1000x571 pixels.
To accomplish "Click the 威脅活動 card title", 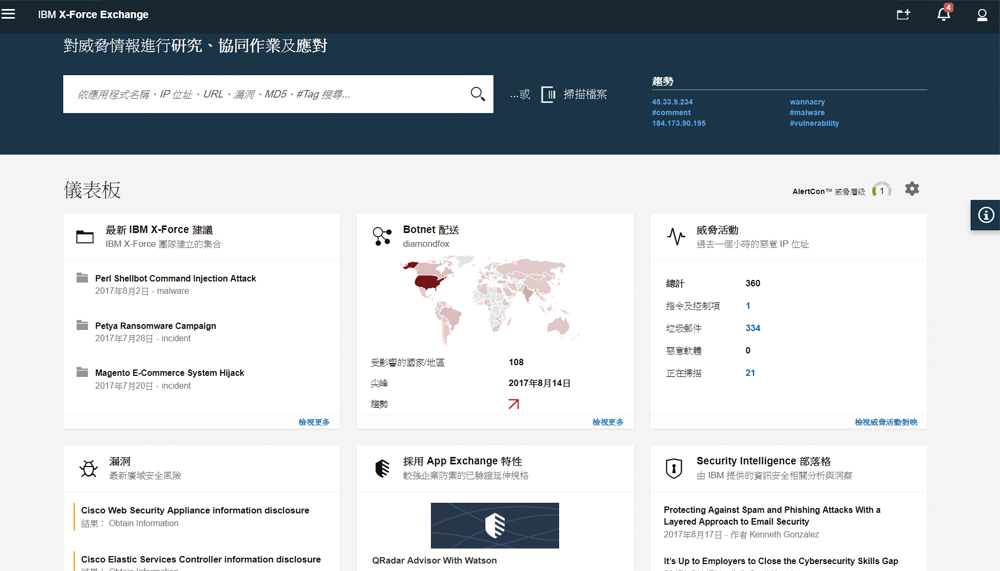I will [x=717, y=230].
